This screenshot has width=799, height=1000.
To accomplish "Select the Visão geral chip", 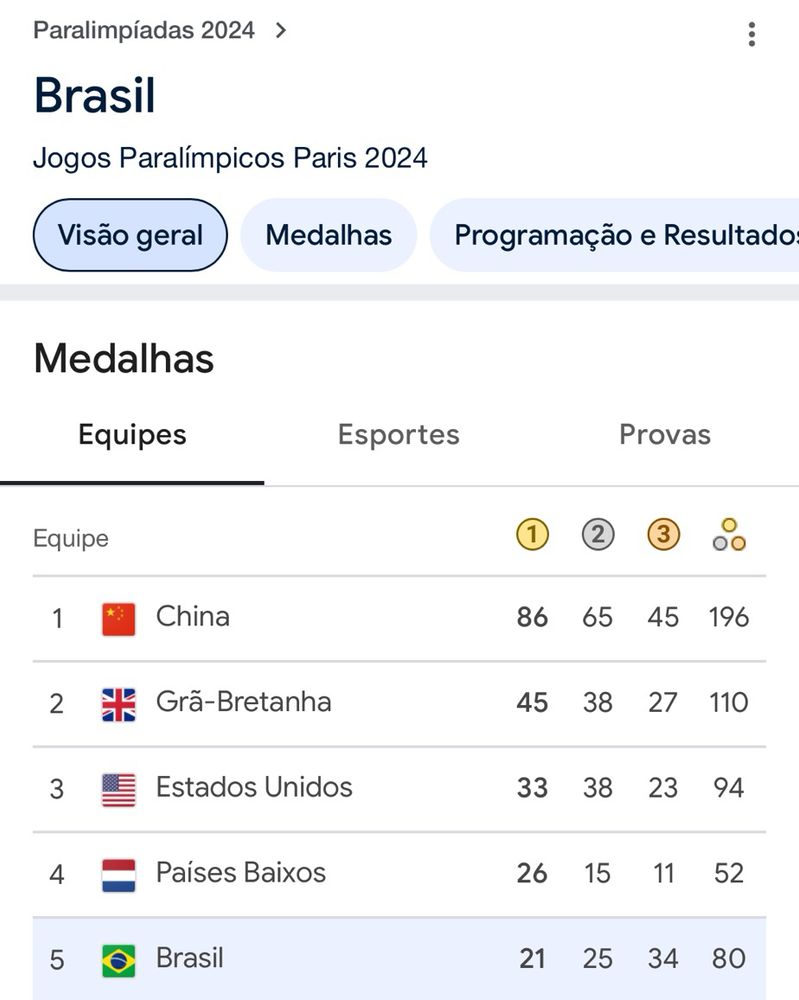I will click(x=130, y=236).
